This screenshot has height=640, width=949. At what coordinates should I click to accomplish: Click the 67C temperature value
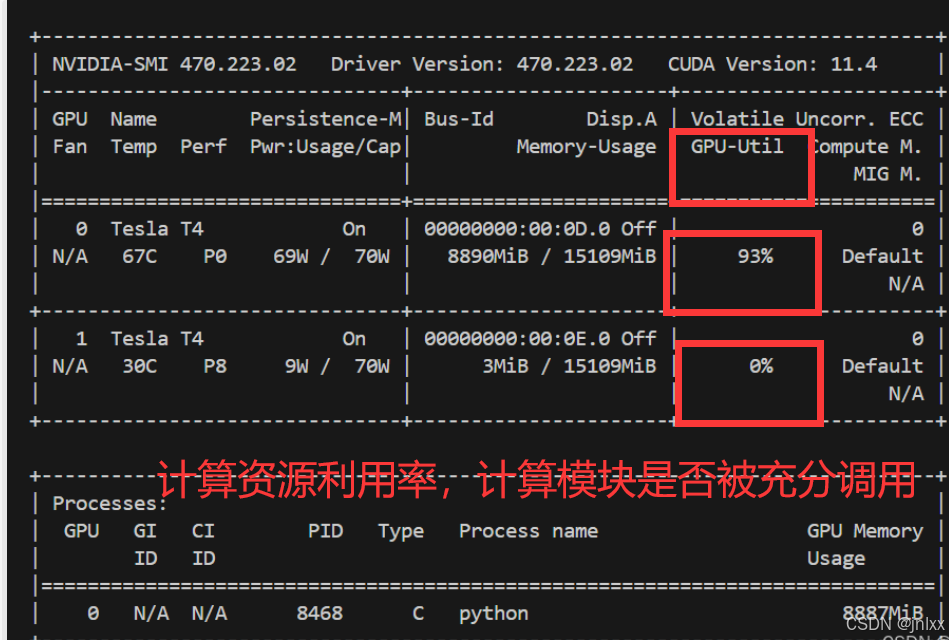click(140, 257)
